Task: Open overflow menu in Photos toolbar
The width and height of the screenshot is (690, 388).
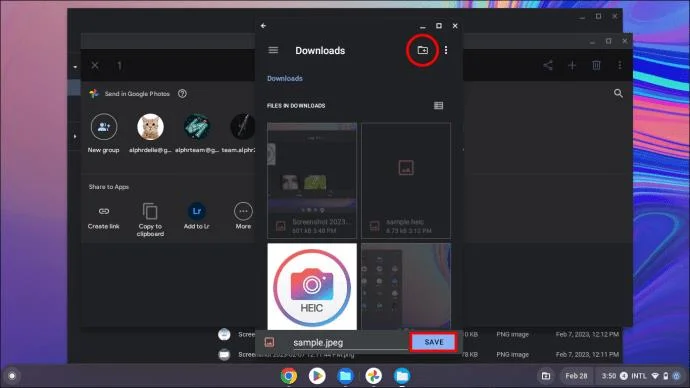Action: coord(620,66)
